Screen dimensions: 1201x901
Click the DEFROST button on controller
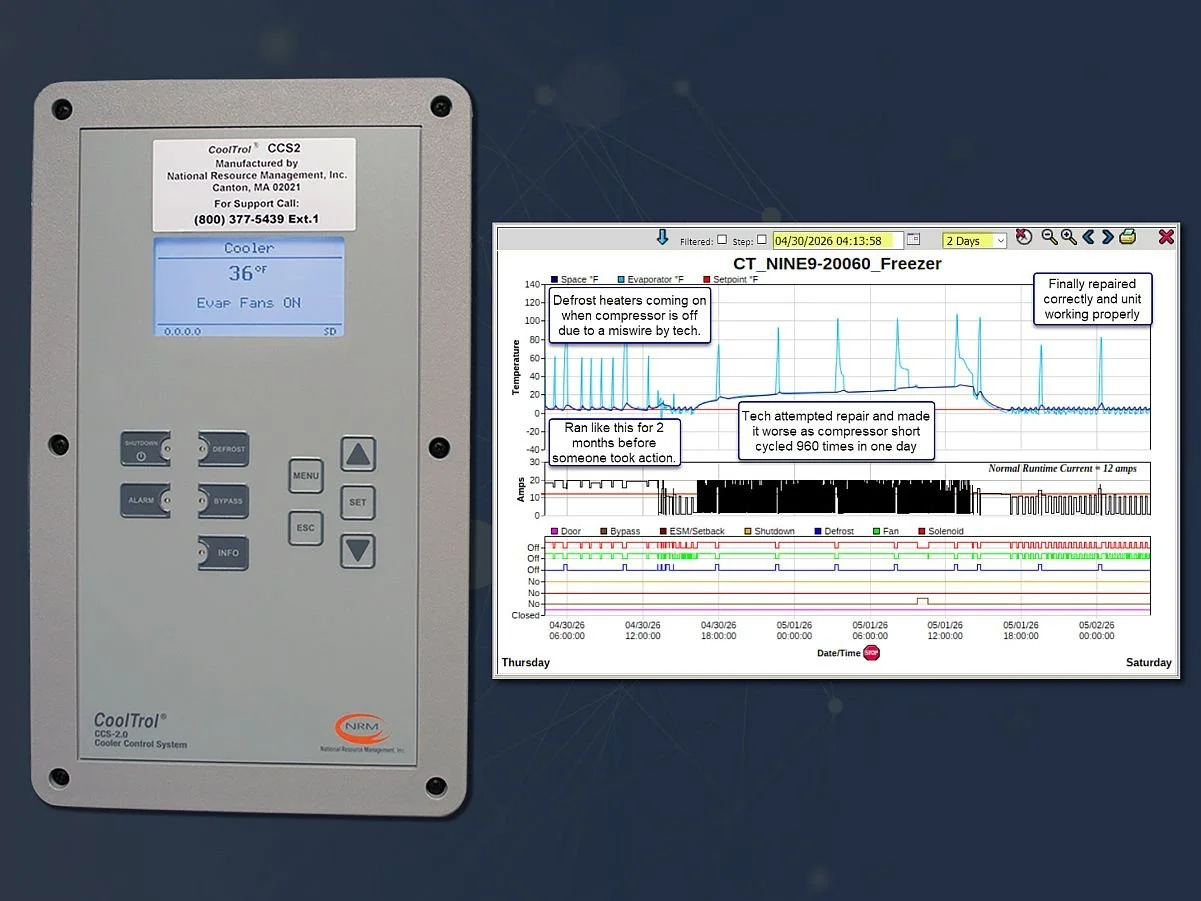pos(223,450)
